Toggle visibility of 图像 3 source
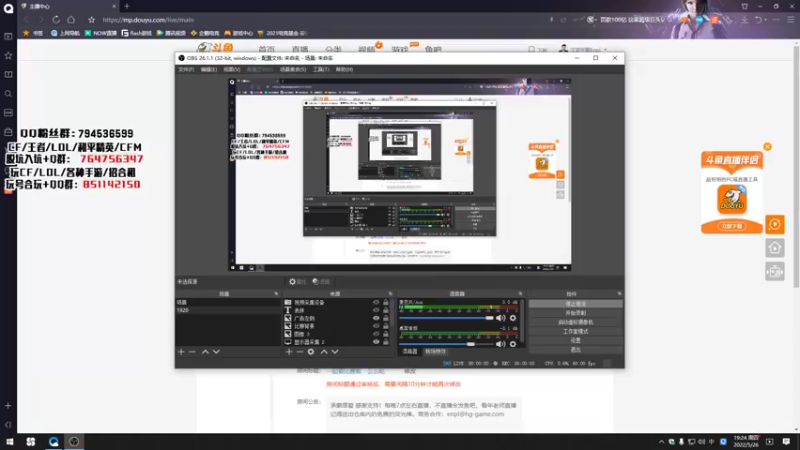The width and height of the screenshot is (800, 450). point(376,334)
